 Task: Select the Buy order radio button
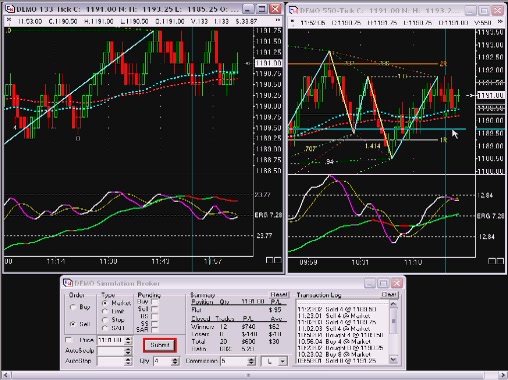coord(73,307)
